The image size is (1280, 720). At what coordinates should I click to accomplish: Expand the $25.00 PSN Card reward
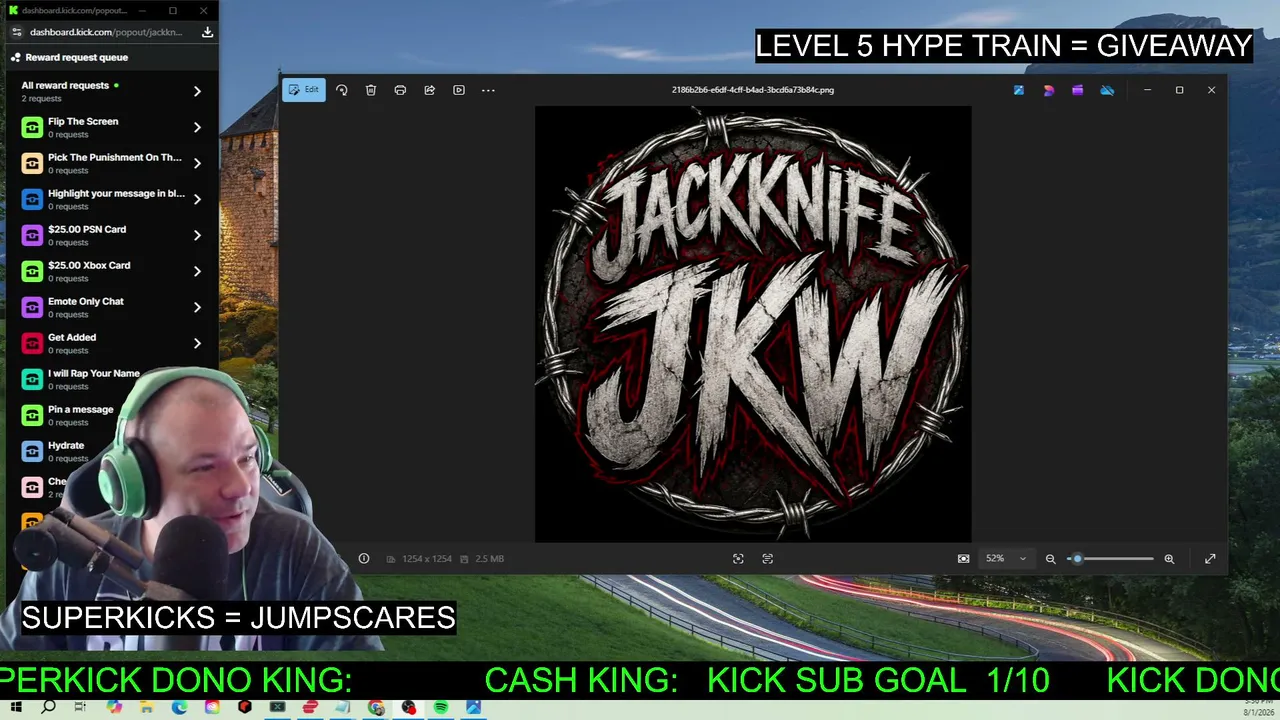pos(197,235)
